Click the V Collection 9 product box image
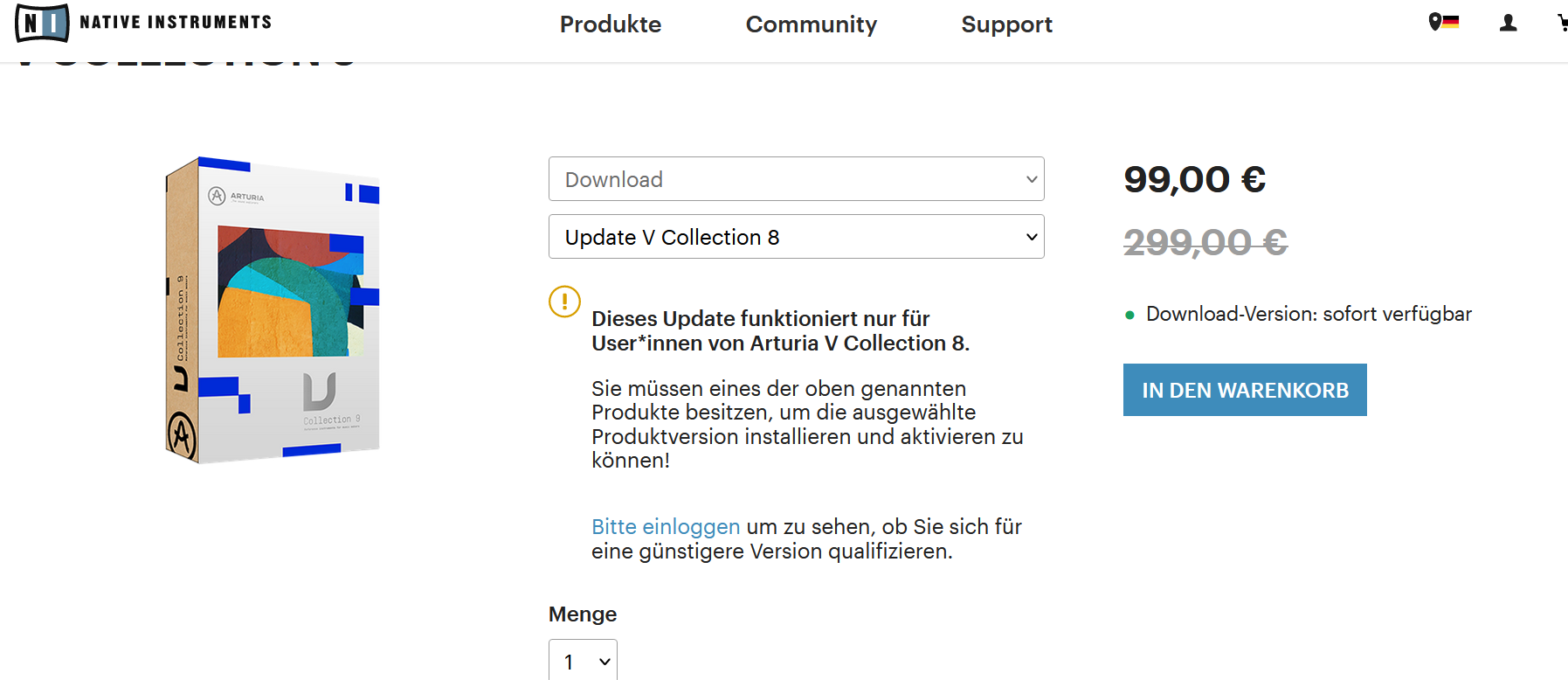Image resolution: width=1568 pixels, height=680 pixels. coord(273,310)
